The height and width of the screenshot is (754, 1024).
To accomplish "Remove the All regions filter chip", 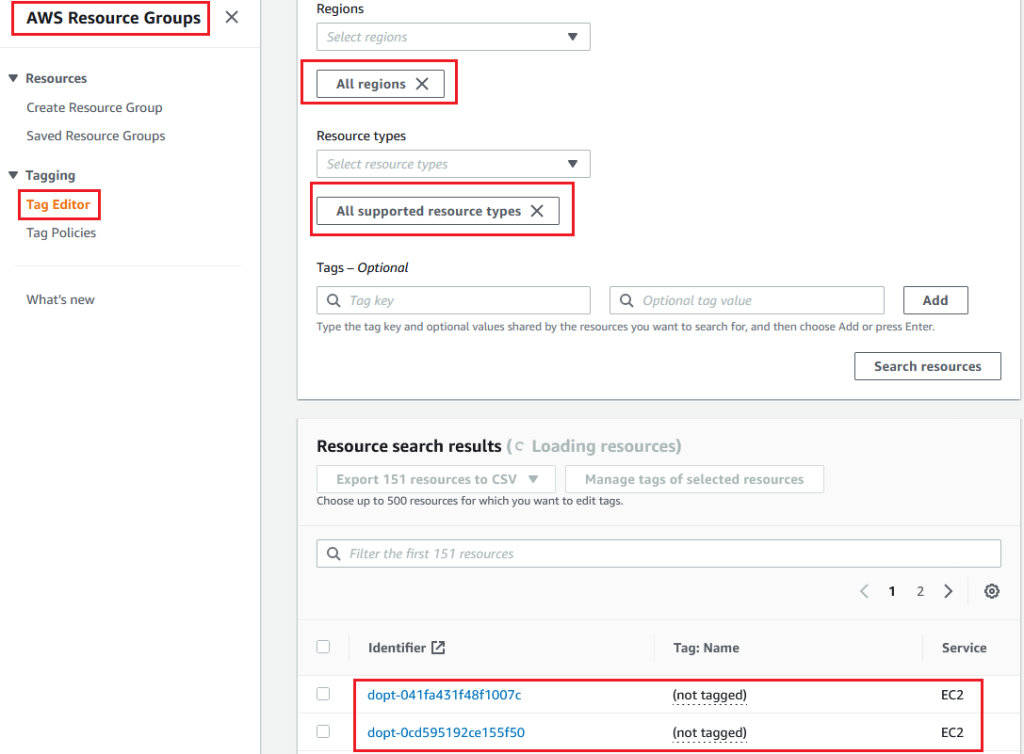I will pos(422,84).
